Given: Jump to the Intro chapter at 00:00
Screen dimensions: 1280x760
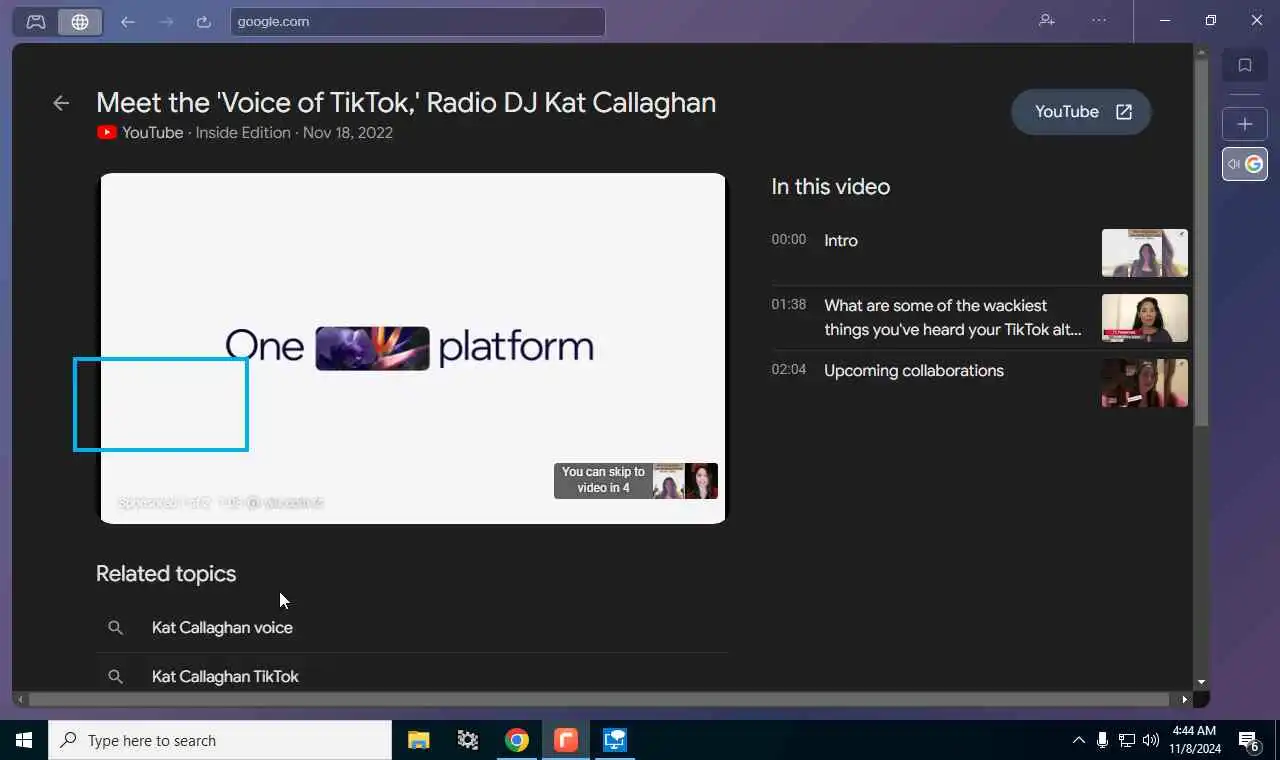Looking at the screenshot, I should click(980, 253).
